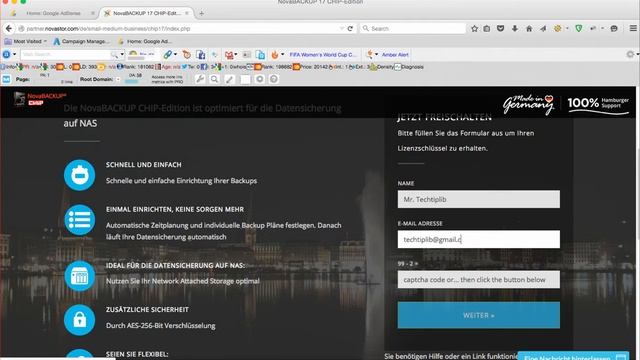640x360 pixels.
Task: Click the toolbar Web Search field
Action: click(67, 54)
